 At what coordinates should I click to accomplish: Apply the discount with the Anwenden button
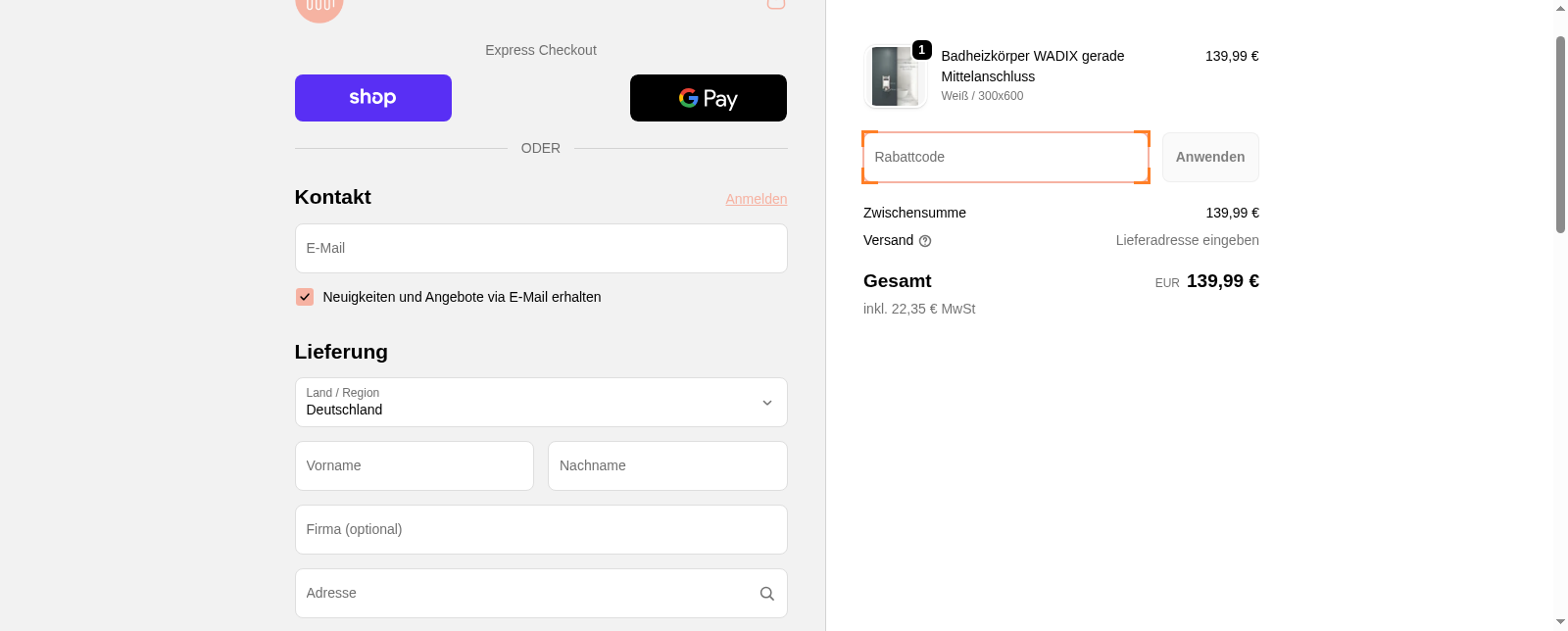click(x=1210, y=157)
